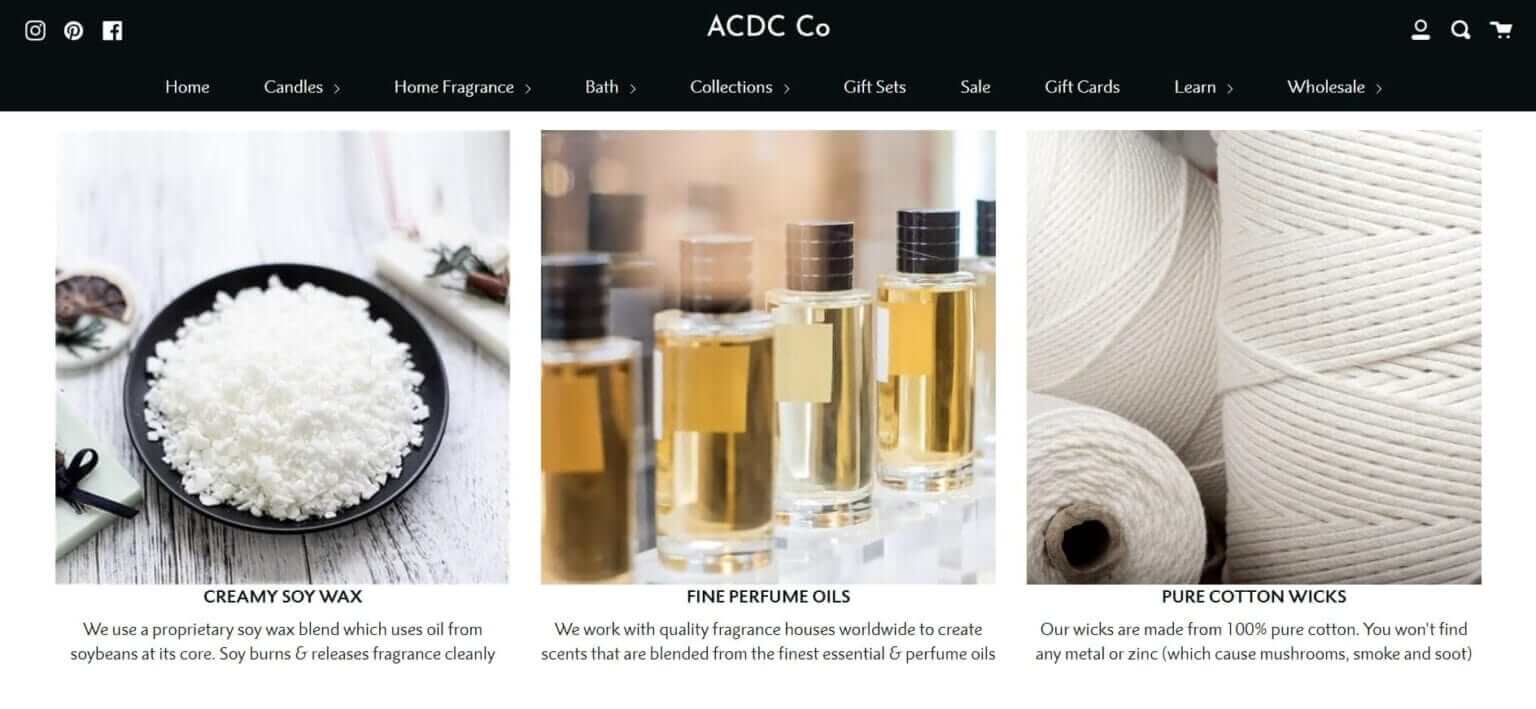The image size is (1536, 709).
Task: Expand the Wholesale dropdown
Action: click(1334, 87)
